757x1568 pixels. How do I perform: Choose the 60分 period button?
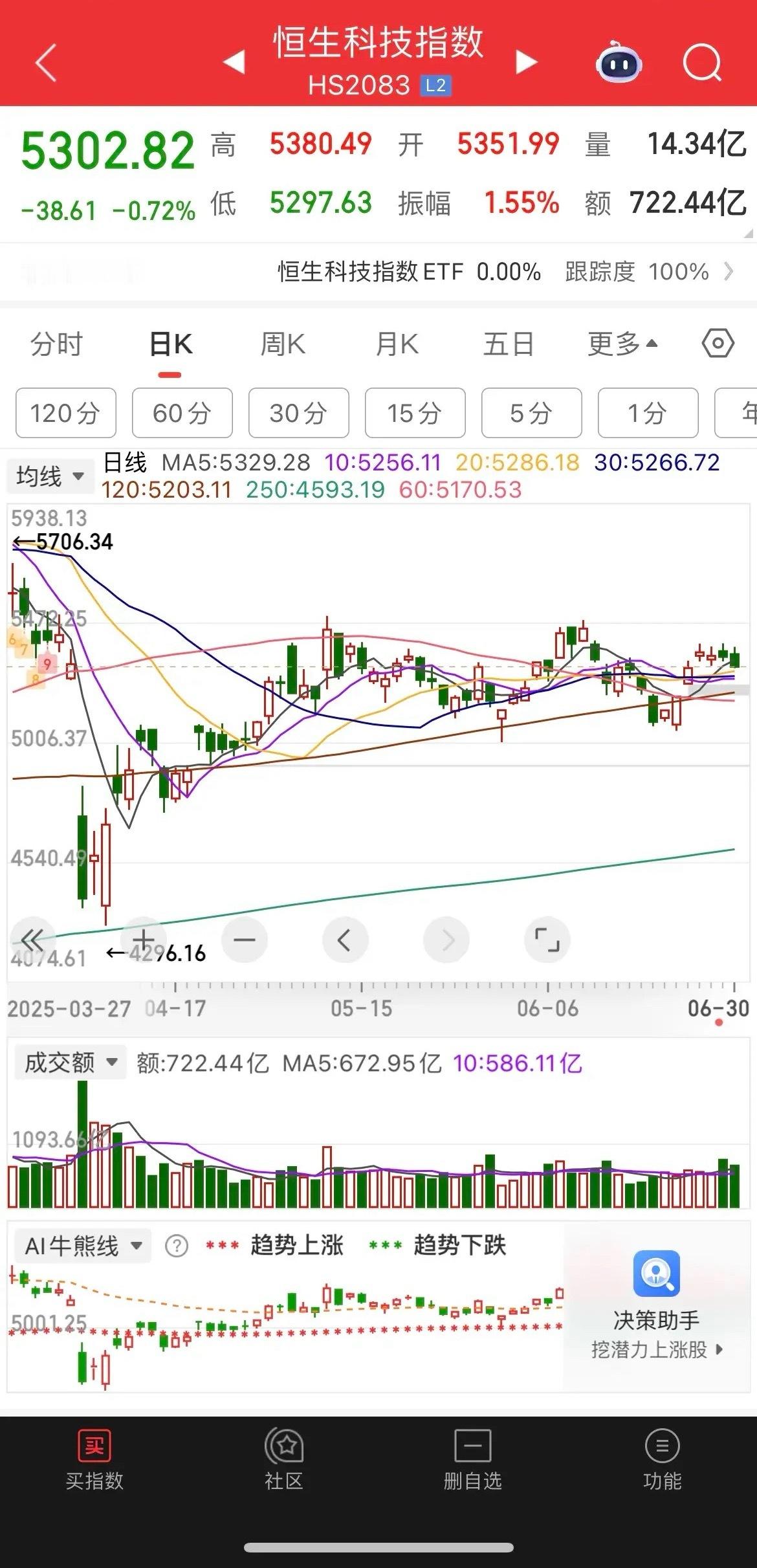182,413
